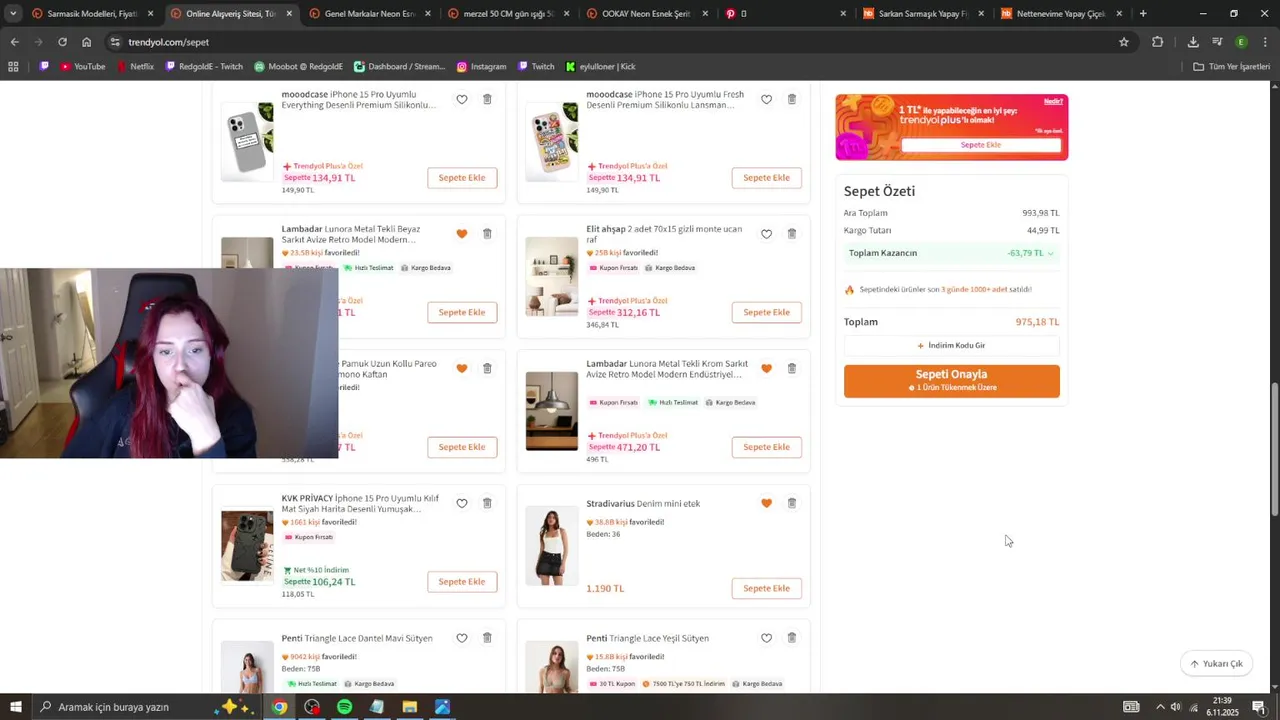Image resolution: width=1280 pixels, height=720 pixels.
Task: Add Elit ahşap raf to cart
Action: click(x=767, y=312)
